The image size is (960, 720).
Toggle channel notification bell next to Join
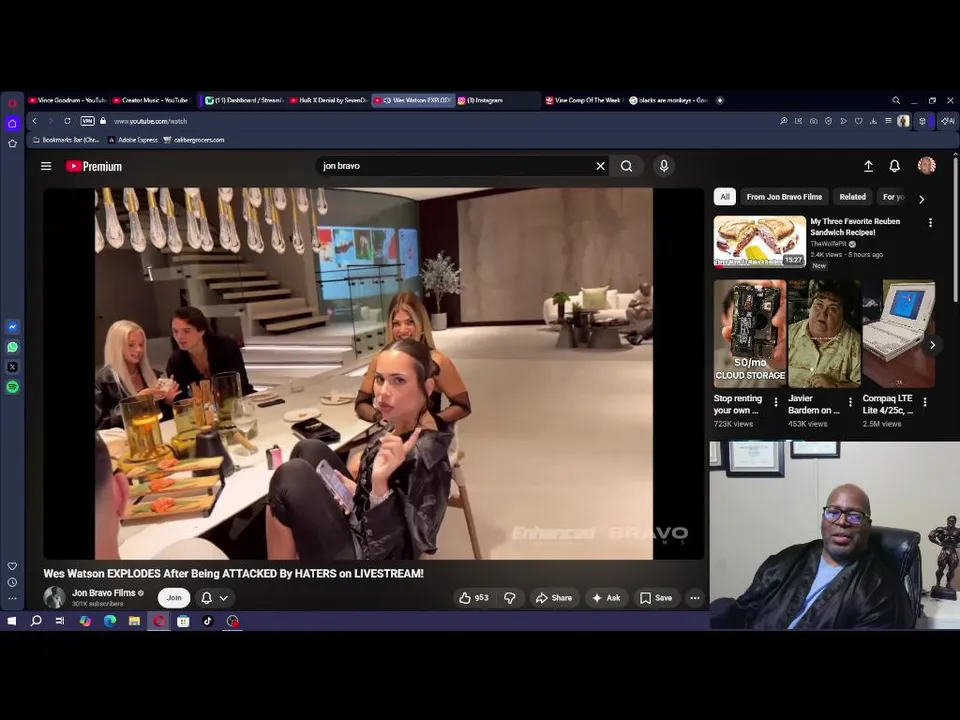point(207,598)
